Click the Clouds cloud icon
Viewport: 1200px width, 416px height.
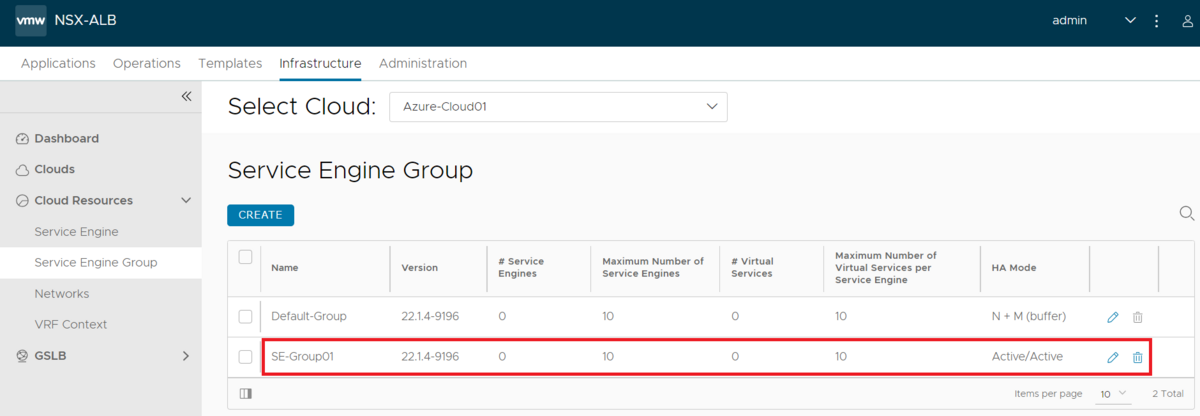[23, 170]
